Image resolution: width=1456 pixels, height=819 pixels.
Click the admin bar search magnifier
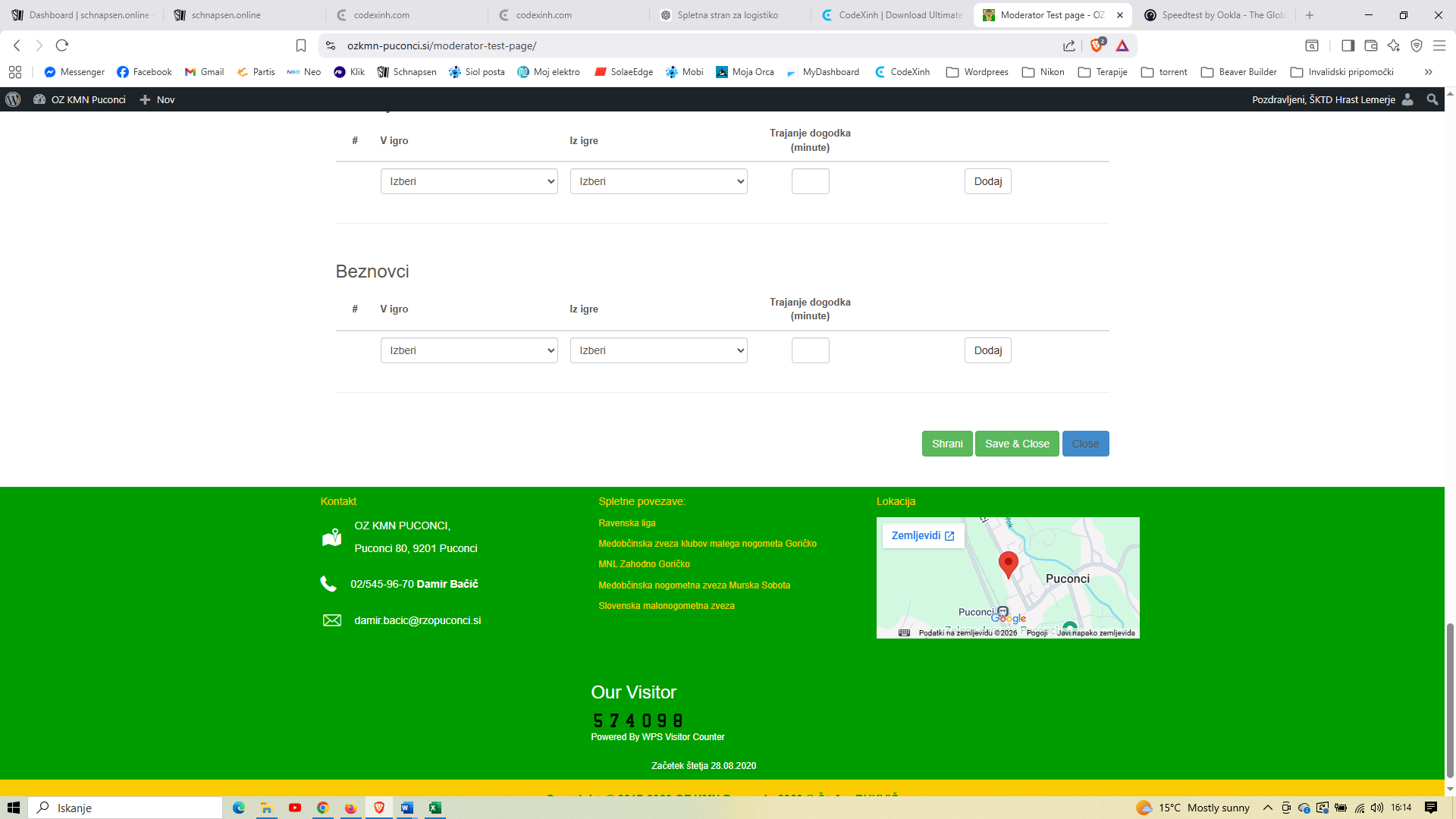point(1432,99)
